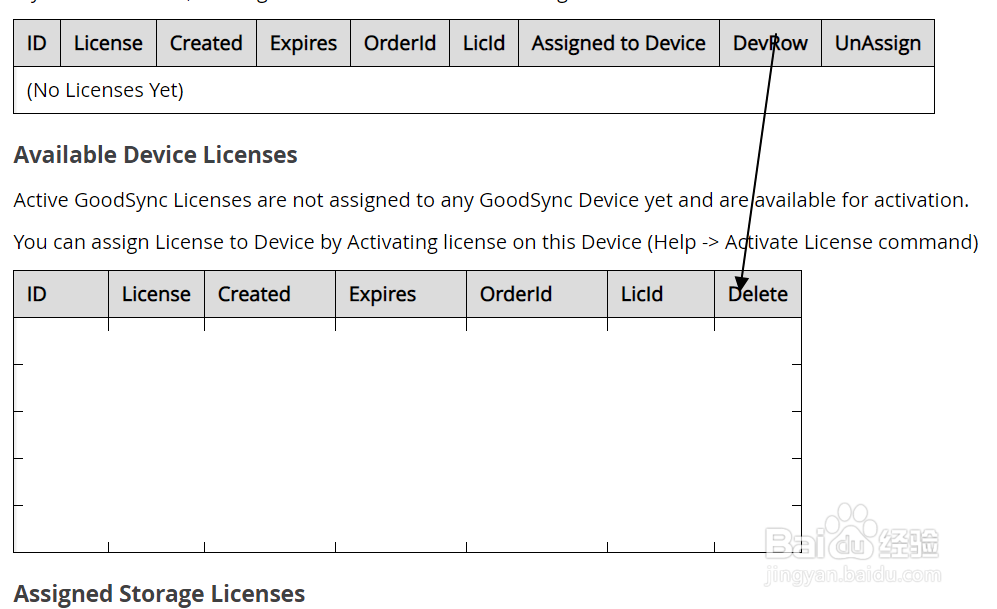Image resolution: width=997 pixels, height=609 pixels.
Task: Click the License header in the available licenses table
Action: click(156, 294)
